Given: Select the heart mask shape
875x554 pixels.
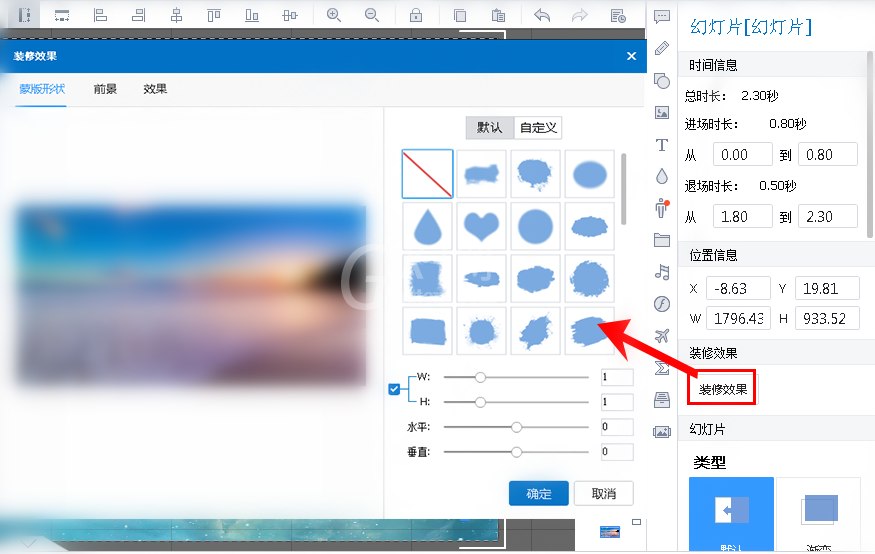Looking at the screenshot, I should tap(481, 226).
